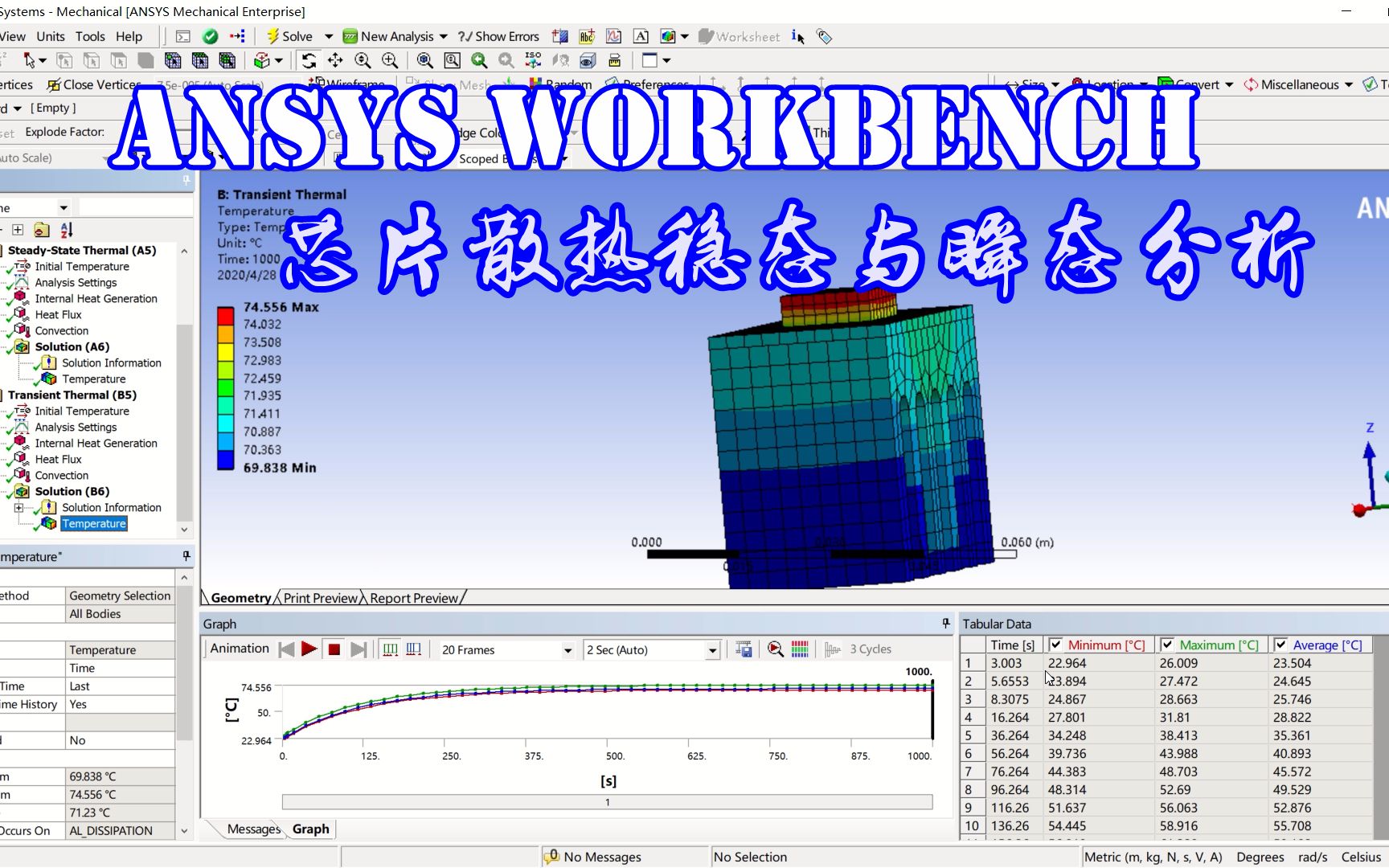The height and width of the screenshot is (868, 1389).
Task: Click the Graph tab at bottom
Action: 310,829
